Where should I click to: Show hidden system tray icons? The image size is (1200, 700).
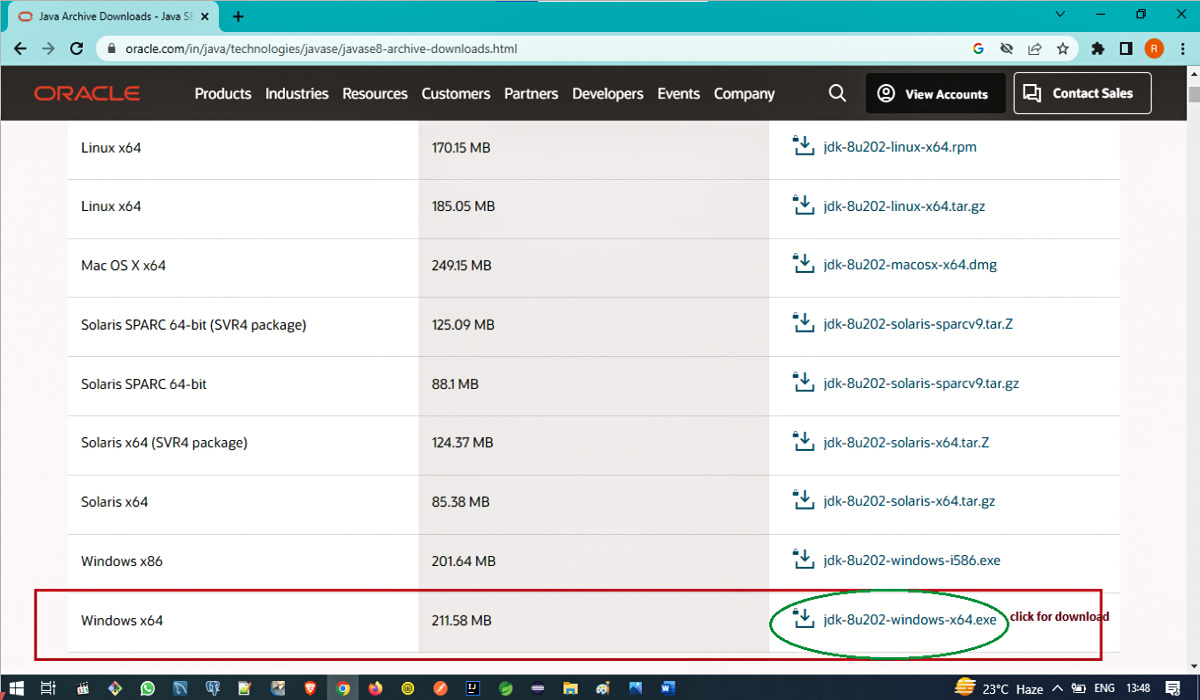[x=1057, y=688]
